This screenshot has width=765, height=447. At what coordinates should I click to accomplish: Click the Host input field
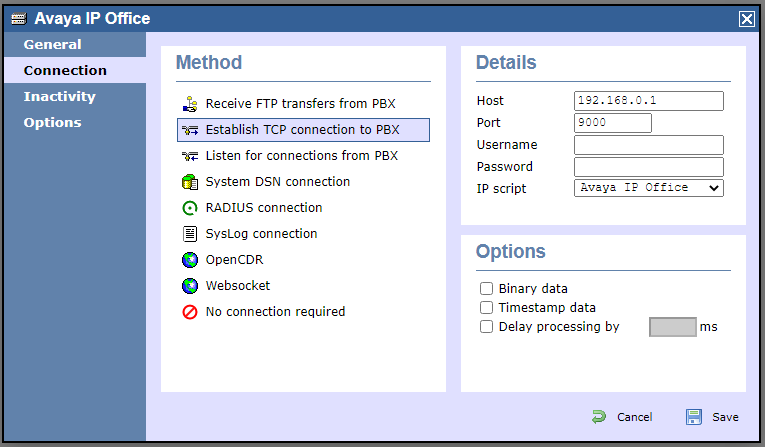[x=648, y=101]
